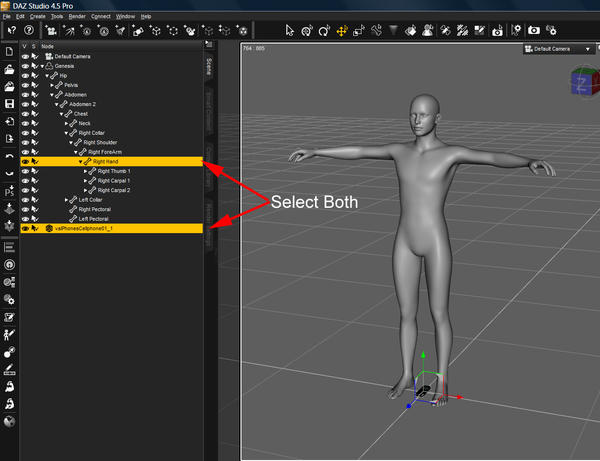Expand the Left Collar bone
Image resolution: width=600 pixels, height=461 pixels.
click(x=66, y=200)
